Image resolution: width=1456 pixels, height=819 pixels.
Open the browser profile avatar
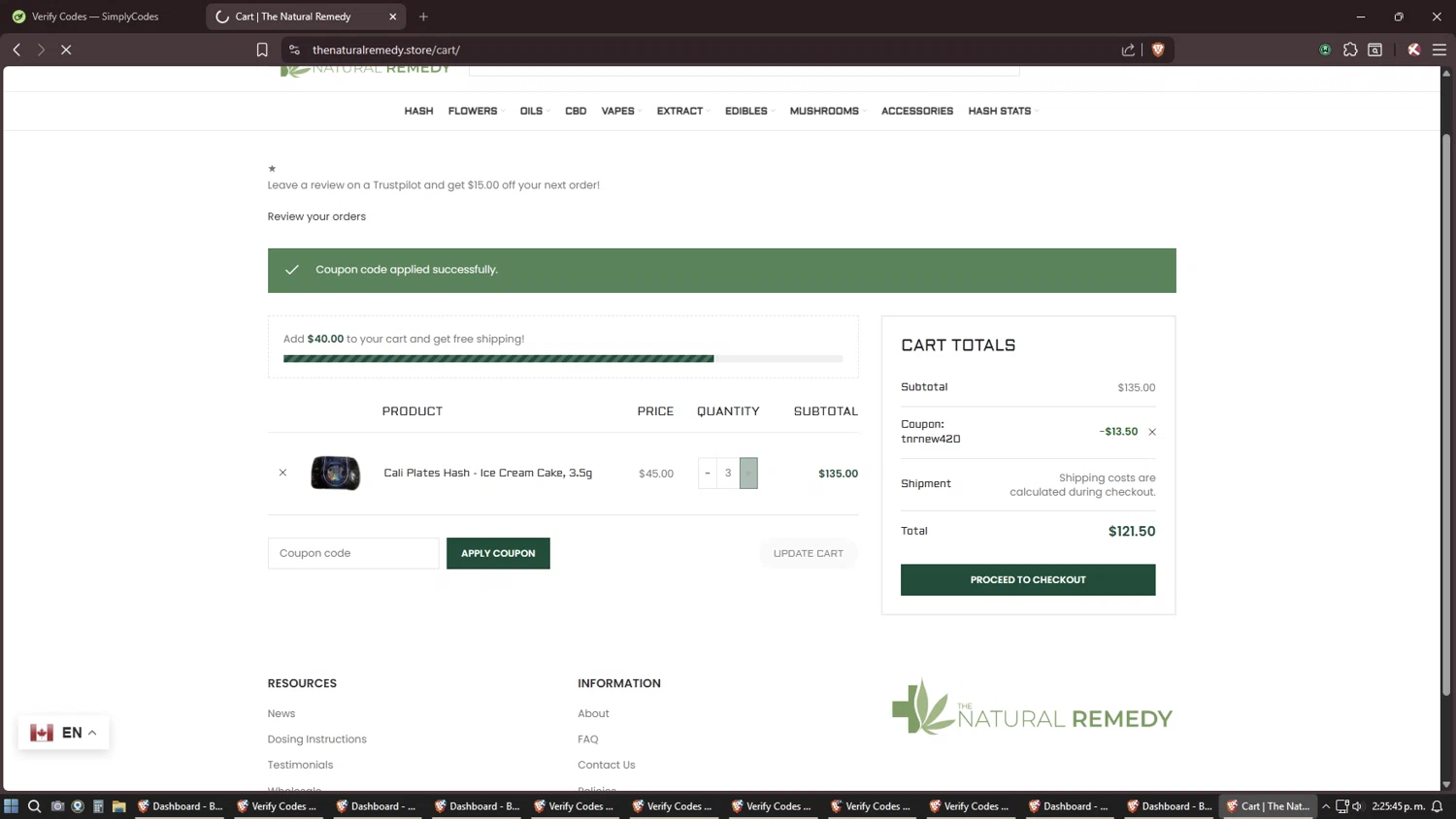(1414, 49)
